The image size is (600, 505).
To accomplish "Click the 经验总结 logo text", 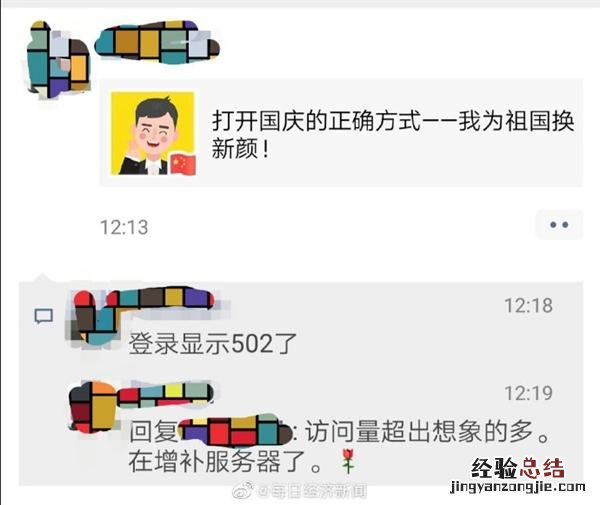I will pos(518,468).
